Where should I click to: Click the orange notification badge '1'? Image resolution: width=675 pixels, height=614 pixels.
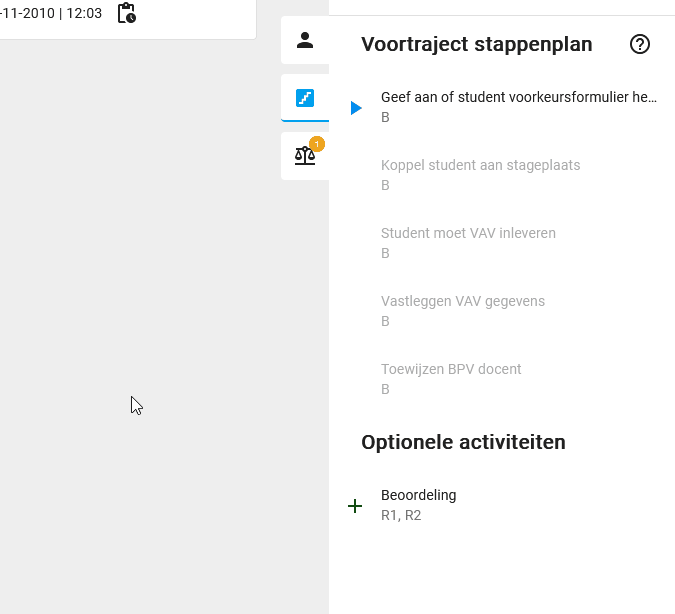pos(317,144)
